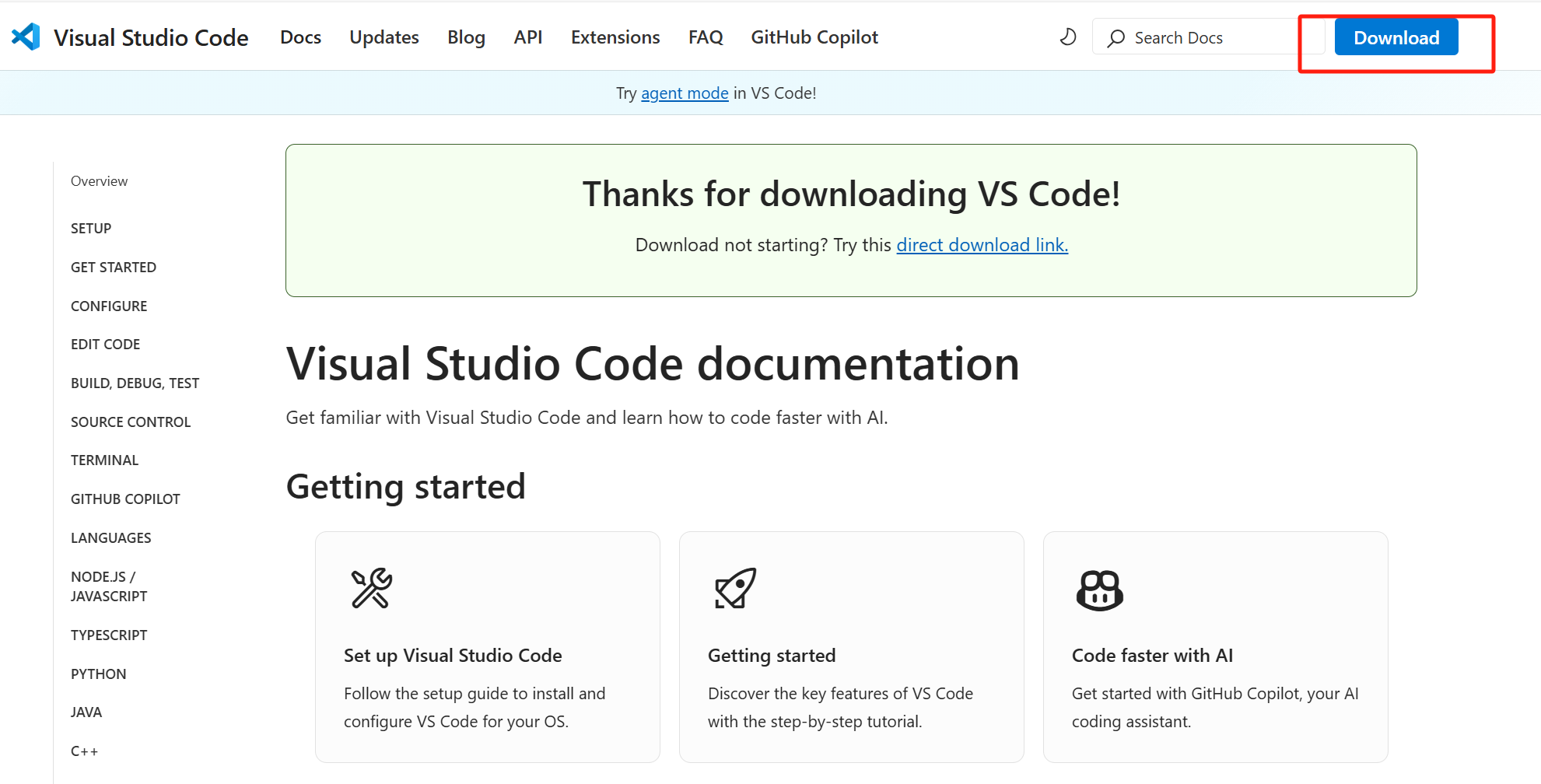Click the Getting started section heading
Screen dimensions: 1541x784
tap(406, 487)
